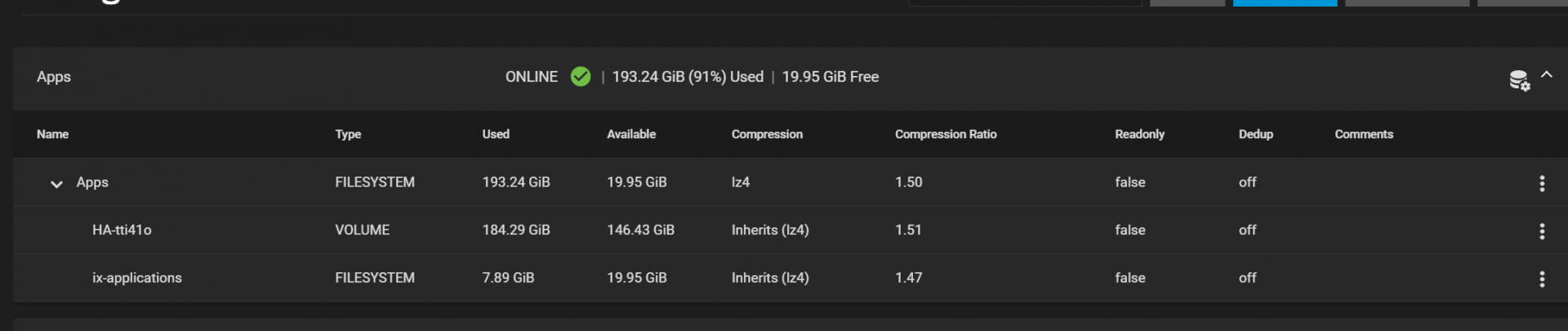Click the Type column header
The height and width of the screenshot is (331, 1568).
[348, 134]
